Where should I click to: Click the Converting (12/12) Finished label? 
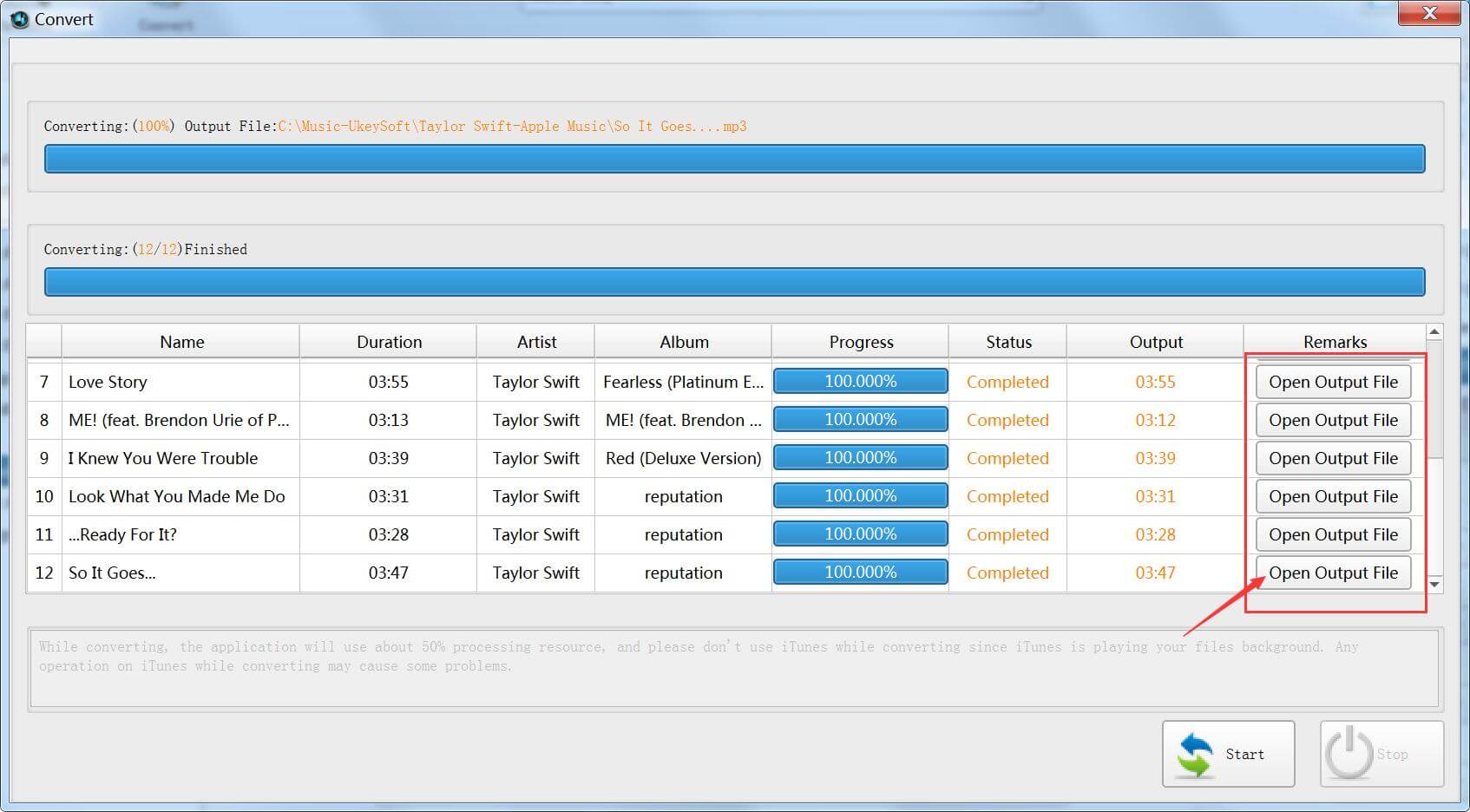click(x=146, y=250)
